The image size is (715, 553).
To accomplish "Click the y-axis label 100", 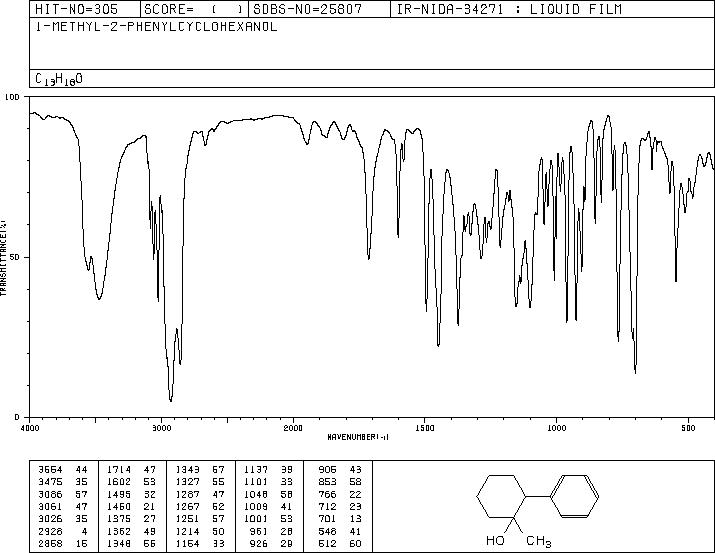I will tap(12, 97).
